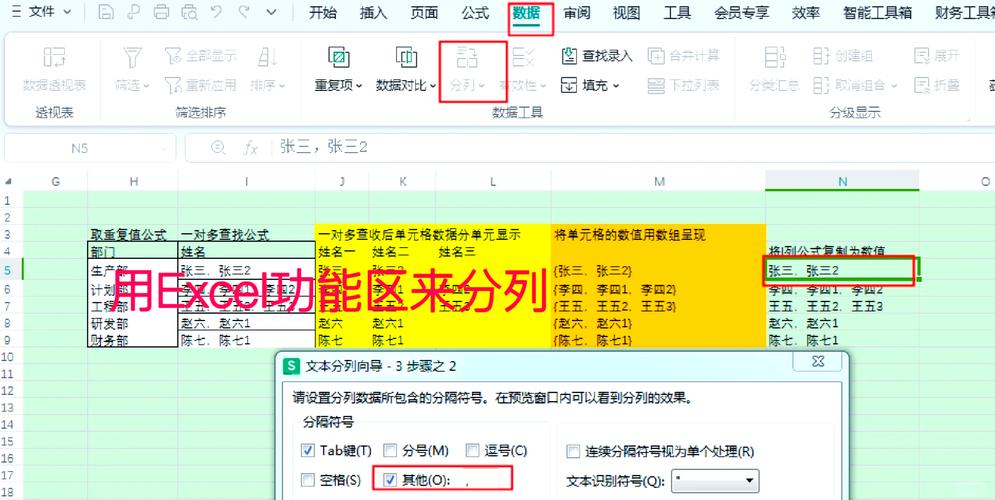Click cell 陈七、陈七1 in column I

[x=247, y=339]
